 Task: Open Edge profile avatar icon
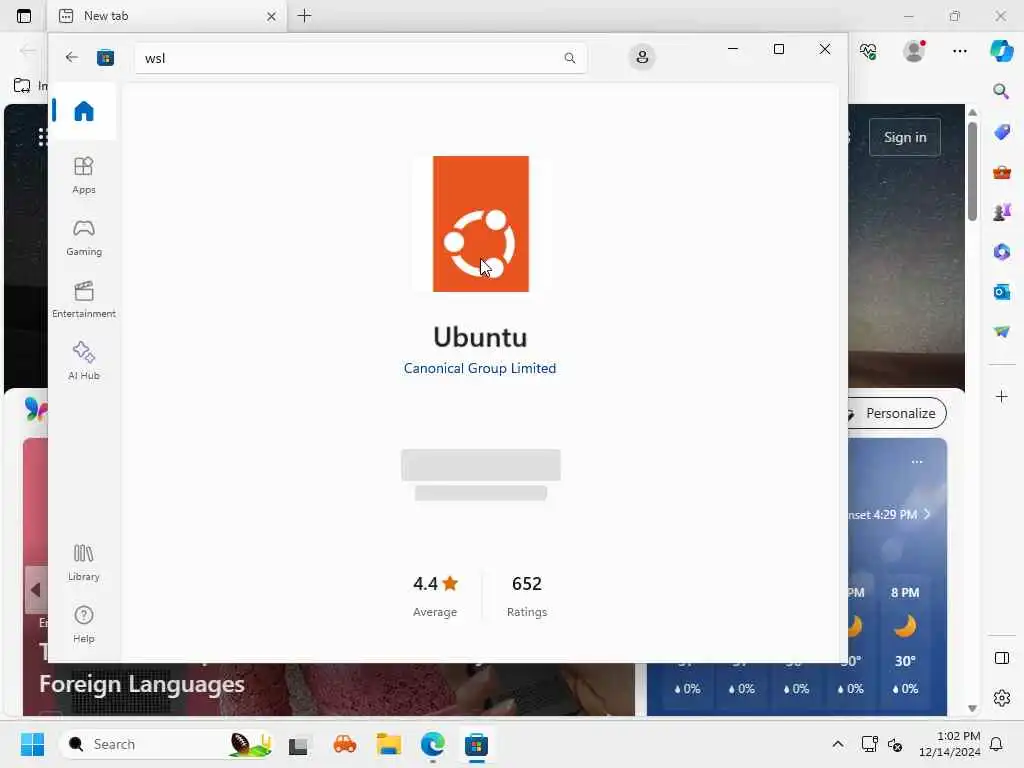[x=914, y=50]
